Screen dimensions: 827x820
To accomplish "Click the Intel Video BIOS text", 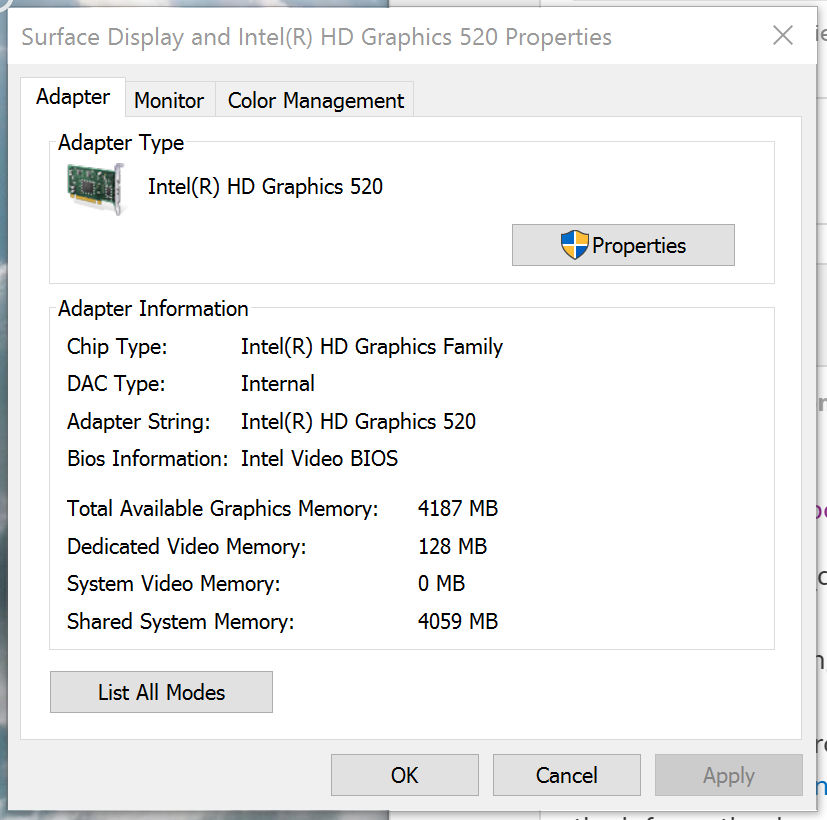I will (319, 459).
